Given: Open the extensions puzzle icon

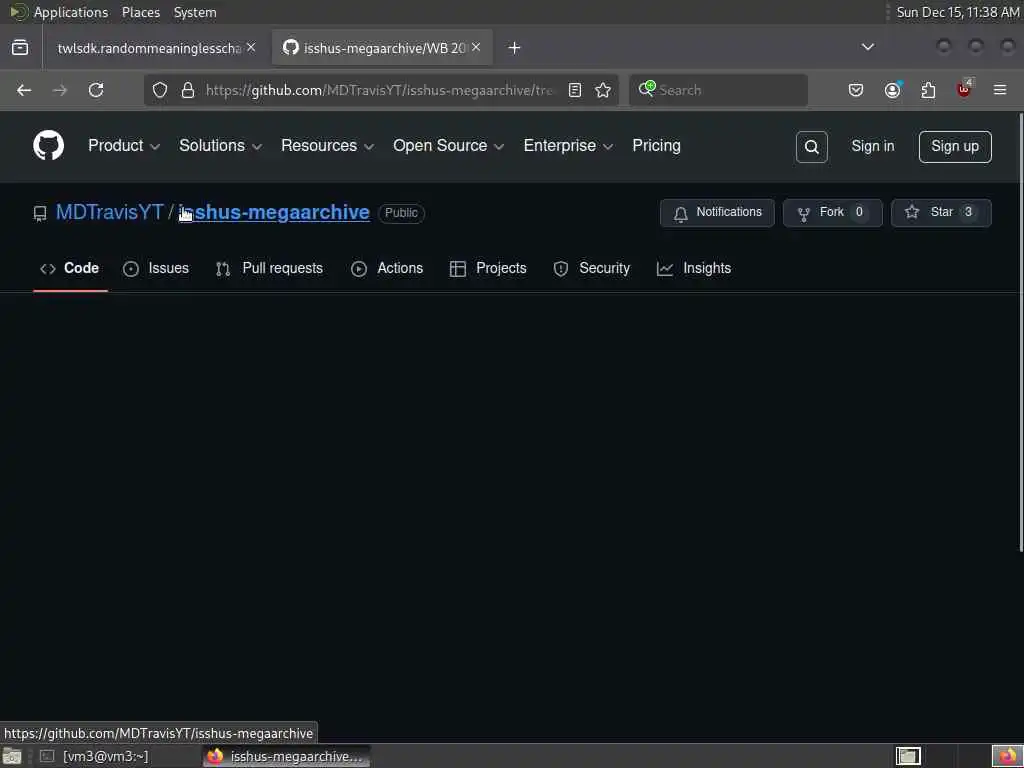Looking at the screenshot, I should pos(928,90).
